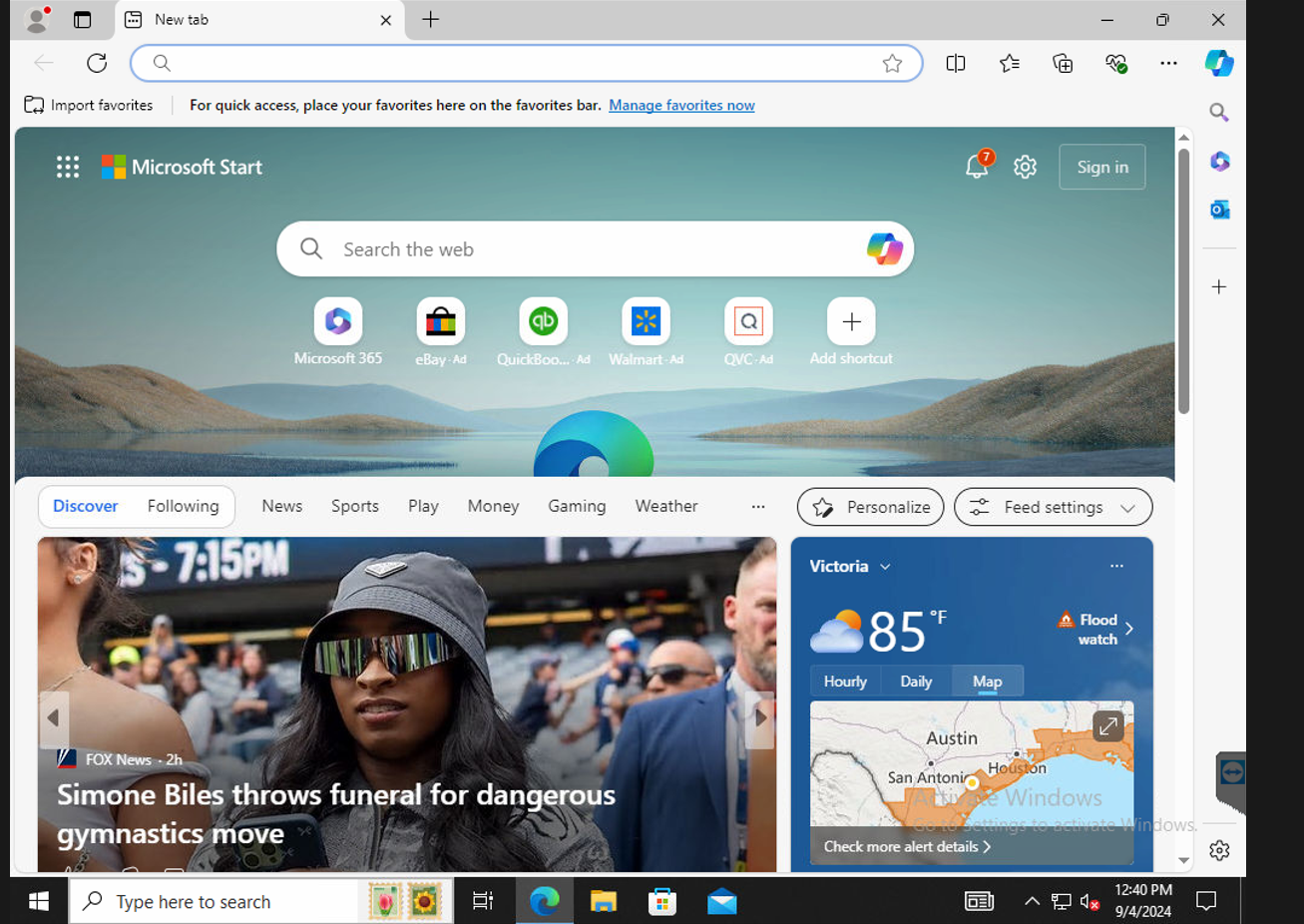Open the Copilot icon in the browser toolbar
Image resolution: width=1304 pixels, height=924 pixels.
coord(1218,63)
